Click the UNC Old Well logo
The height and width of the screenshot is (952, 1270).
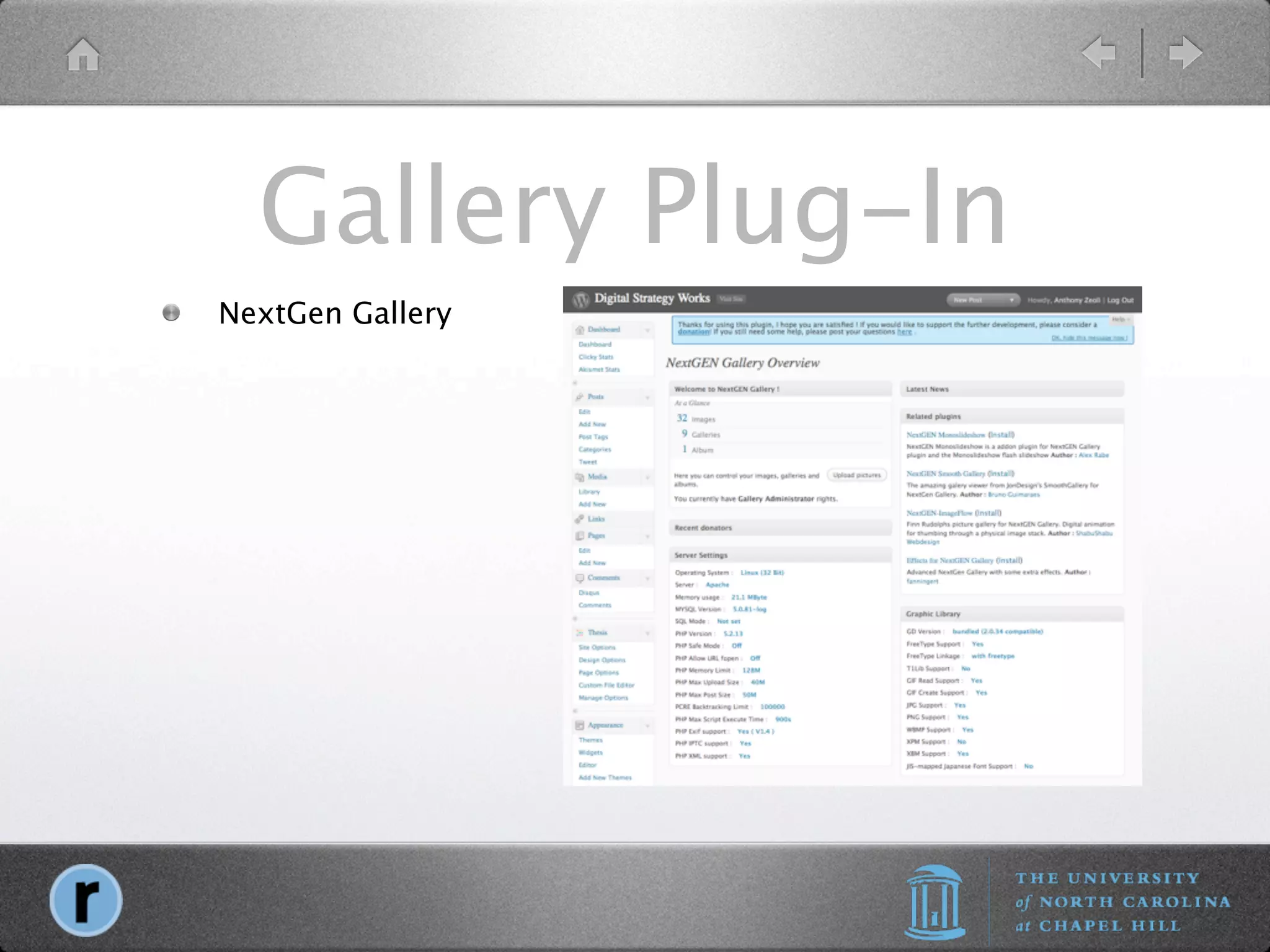(x=935, y=901)
